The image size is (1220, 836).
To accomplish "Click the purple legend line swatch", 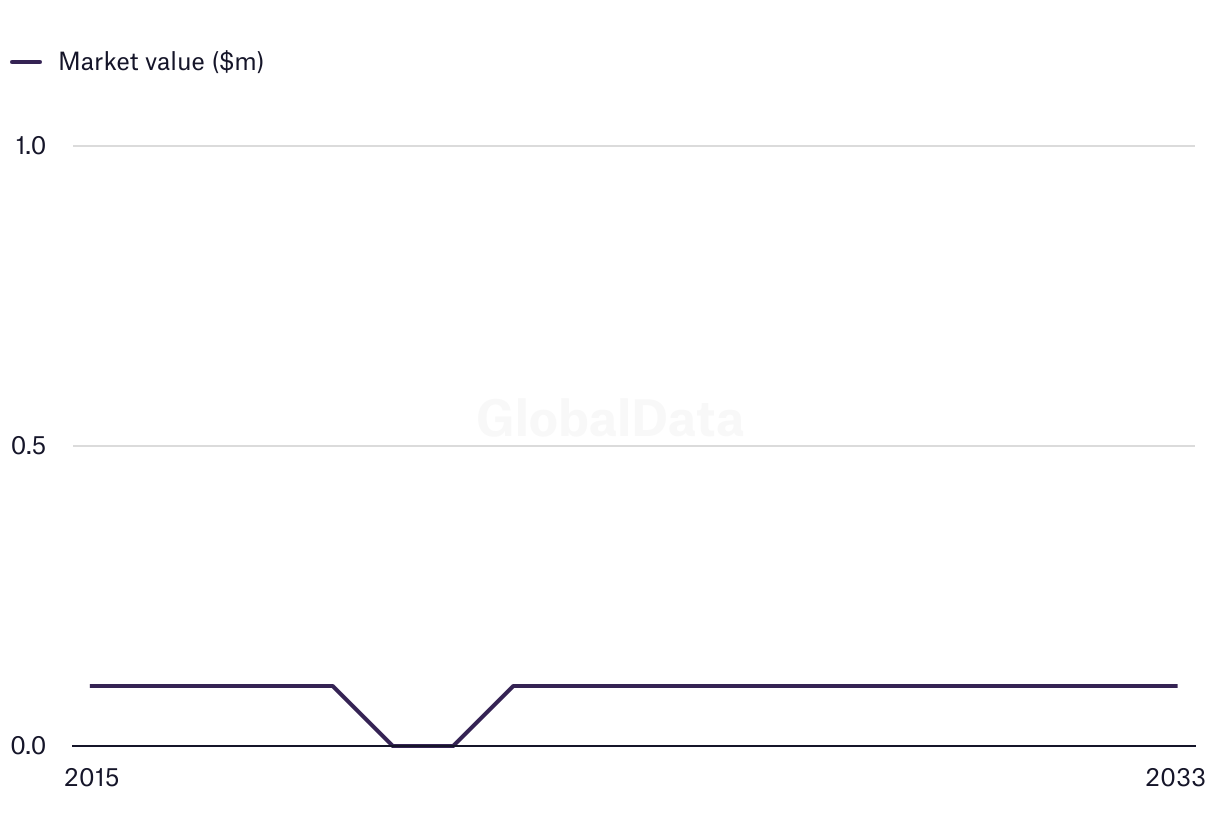I will (x=26, y=61).
